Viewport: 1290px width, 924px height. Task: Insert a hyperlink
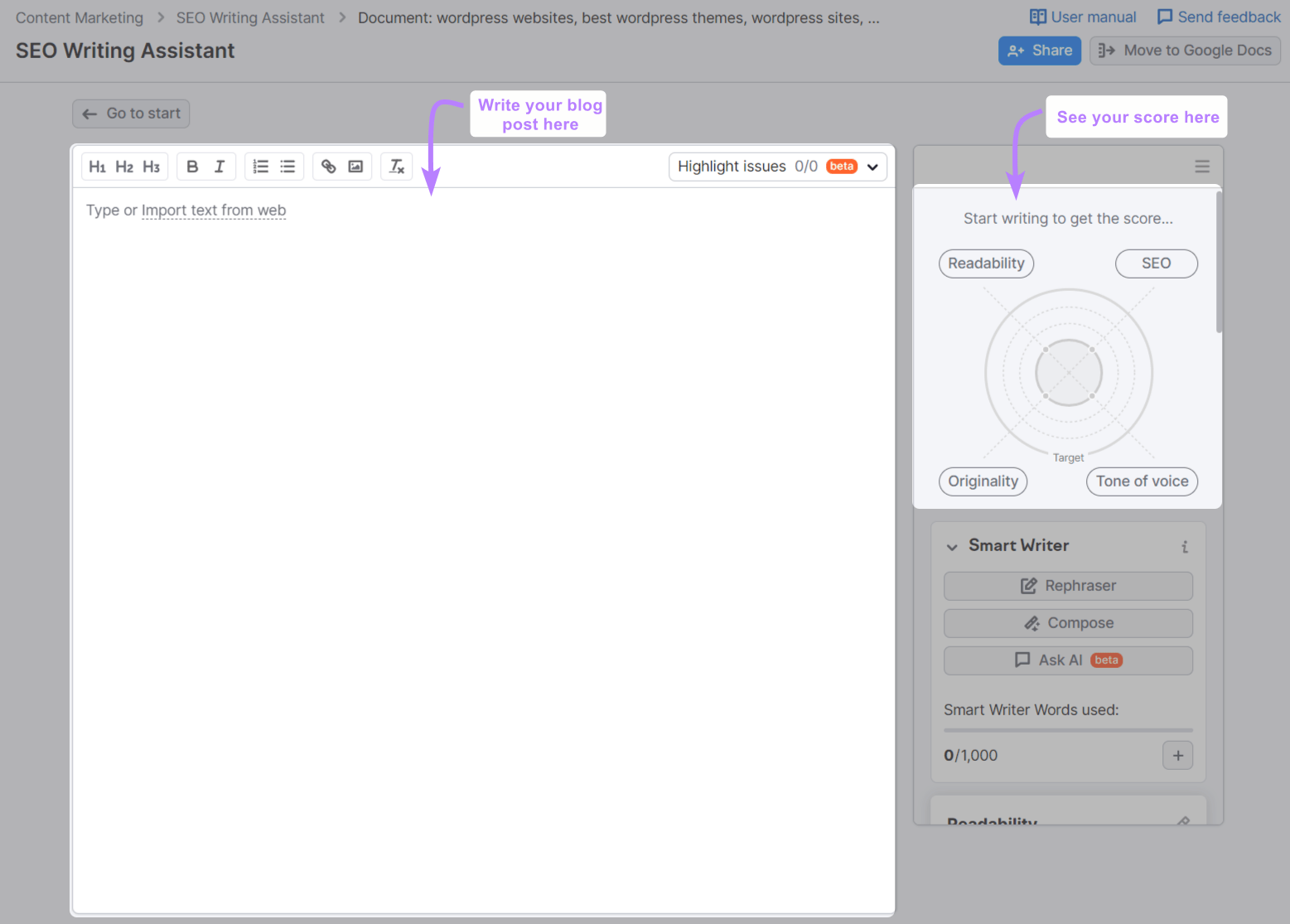tap(329, 166)
